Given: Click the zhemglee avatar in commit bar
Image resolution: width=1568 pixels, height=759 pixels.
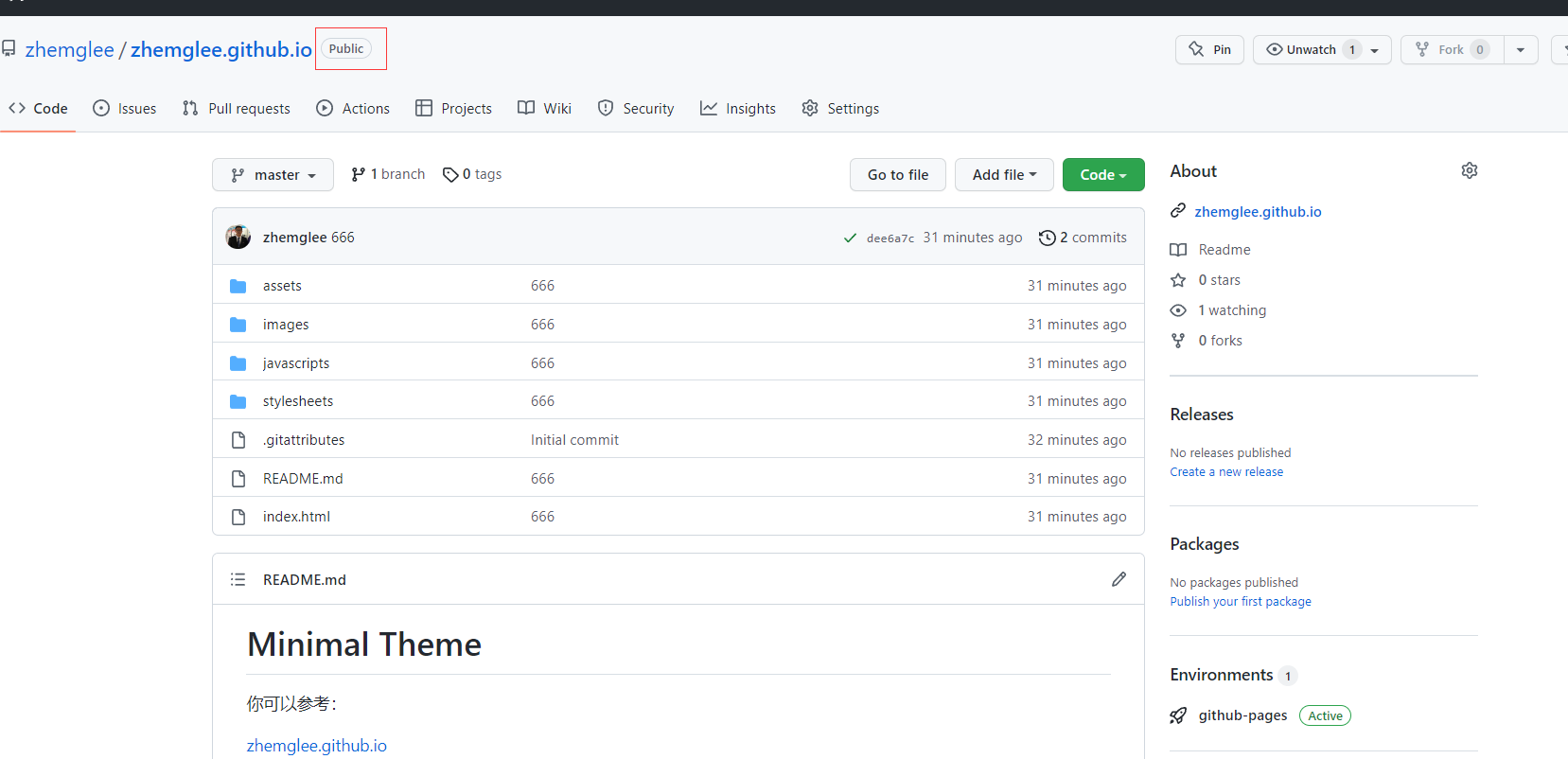Looking at the screenshot, I should tap(238, 237).
